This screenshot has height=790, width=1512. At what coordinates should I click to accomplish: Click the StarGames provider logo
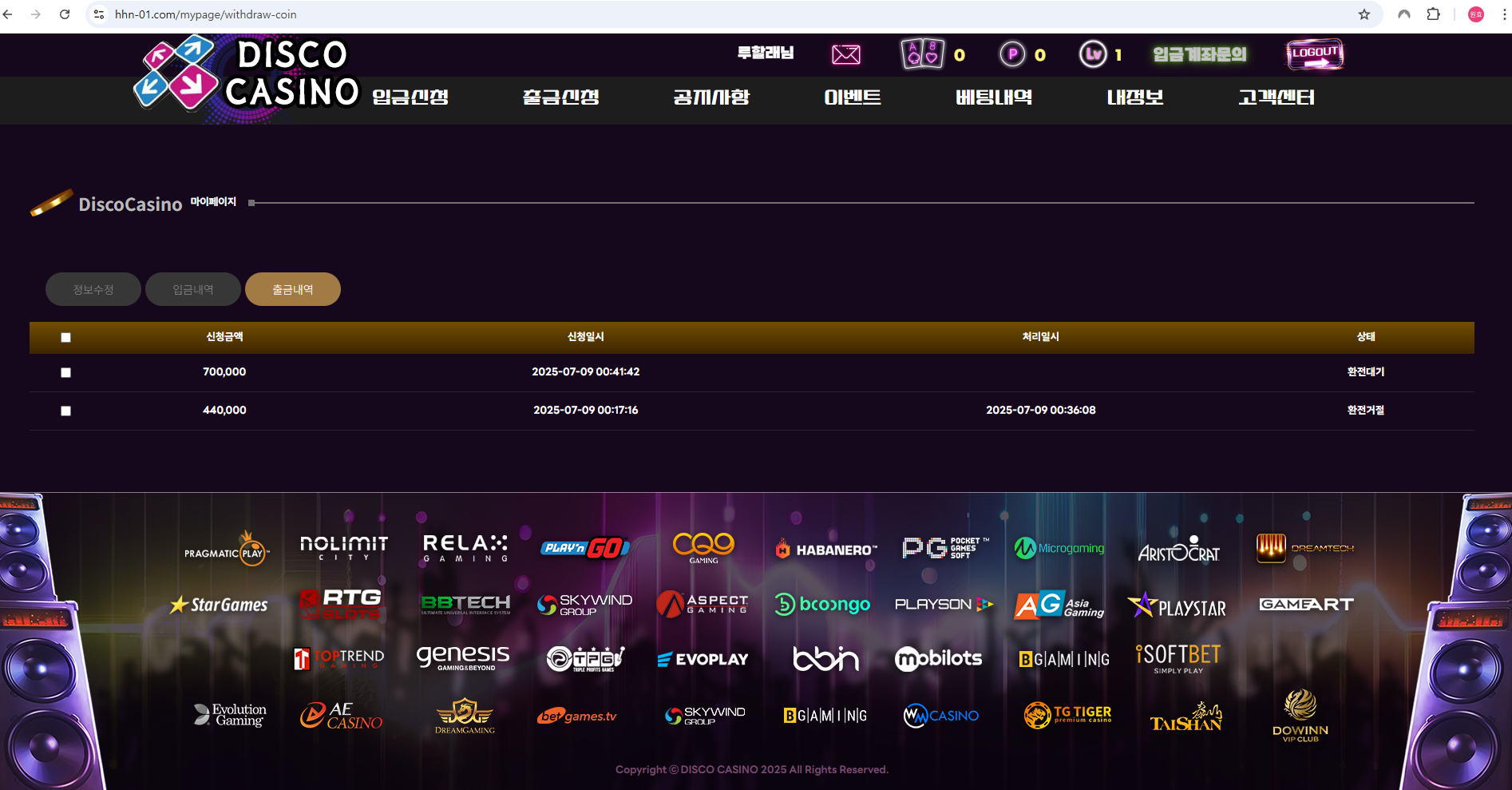click(x=219, y=605)
